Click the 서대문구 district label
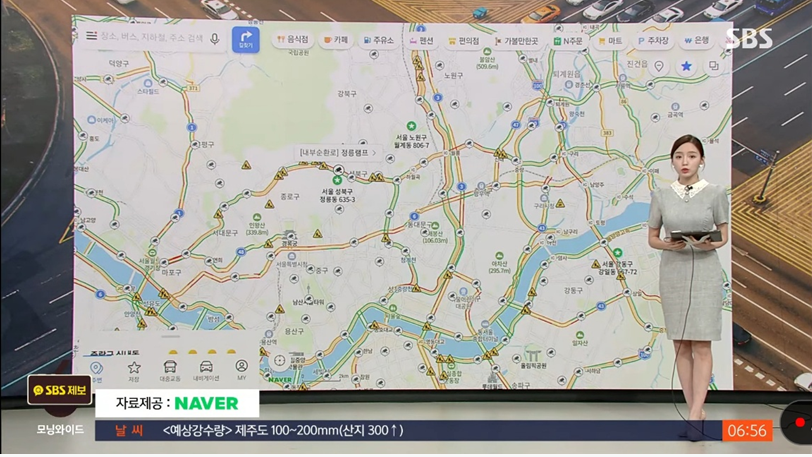The width and height of the screenshot is (812, 457). coord(225,233)
